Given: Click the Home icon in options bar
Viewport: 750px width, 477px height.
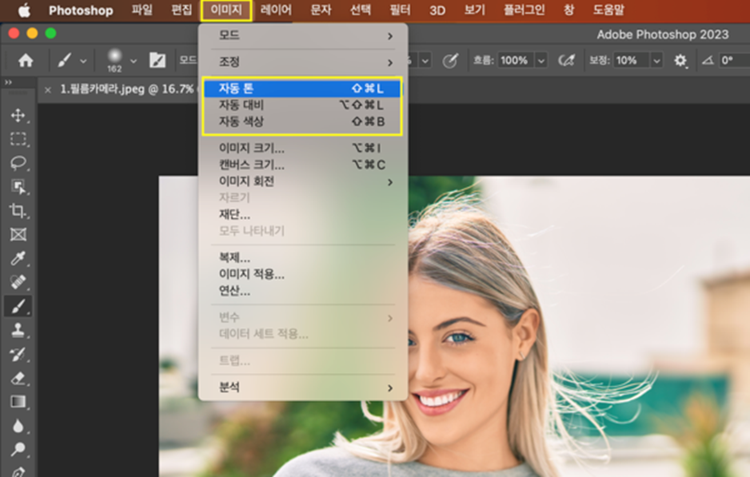Looking at the screenshot, I should [25, 60].
